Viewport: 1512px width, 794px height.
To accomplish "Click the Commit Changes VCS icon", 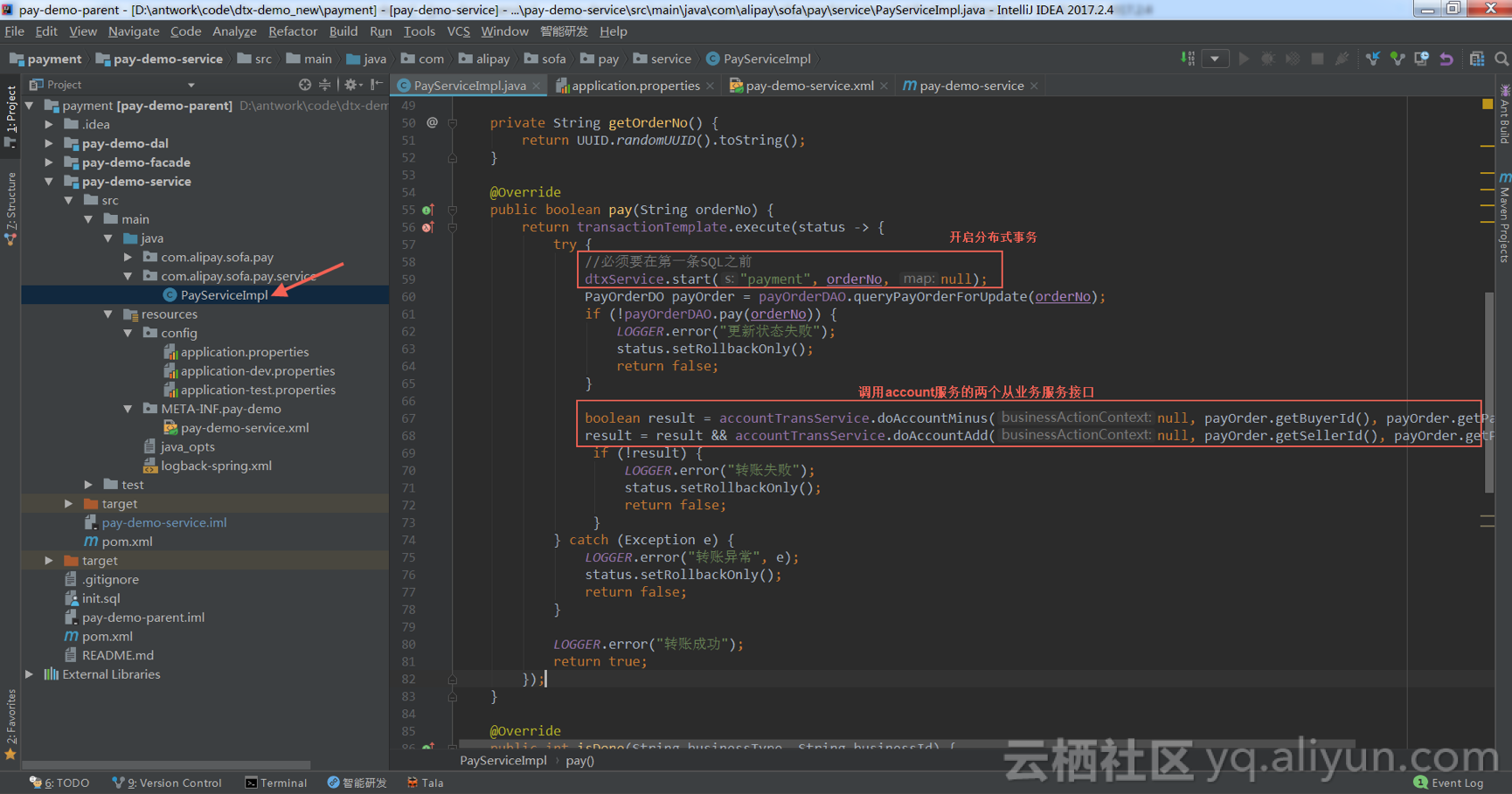I will pyautogui.click(x=1398, y=59).
